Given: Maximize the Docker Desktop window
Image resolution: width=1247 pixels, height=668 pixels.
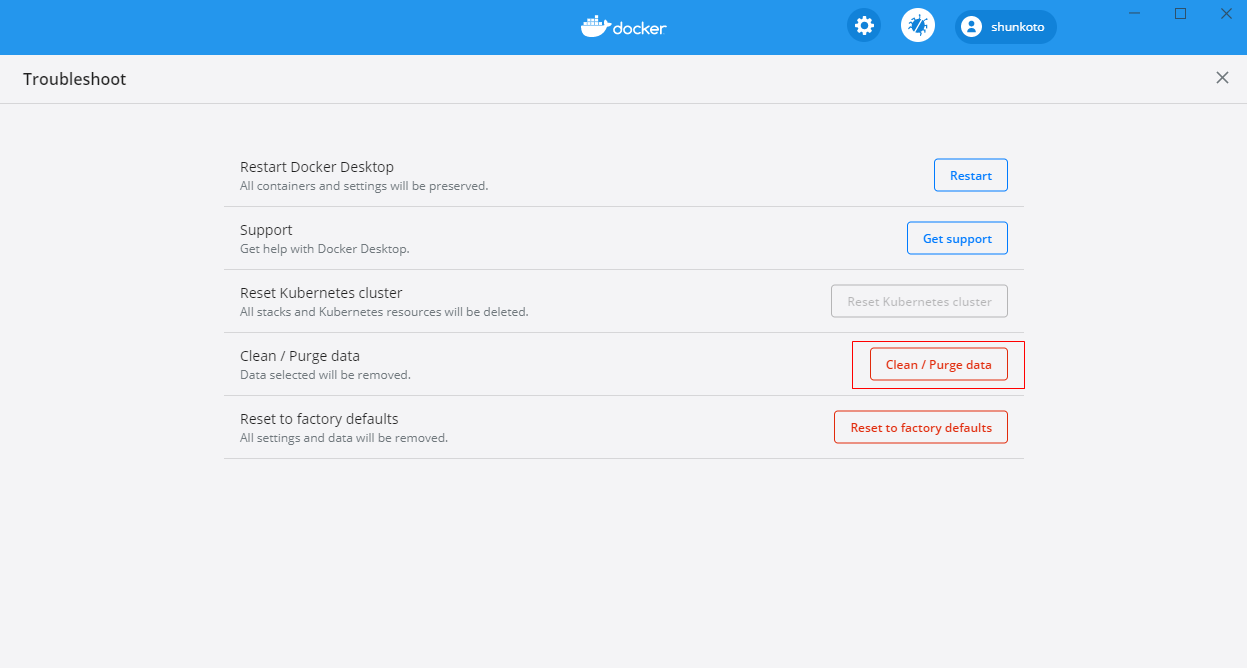Looking at the screenshot, I should pyautogui.click(x=1180, y=14).
